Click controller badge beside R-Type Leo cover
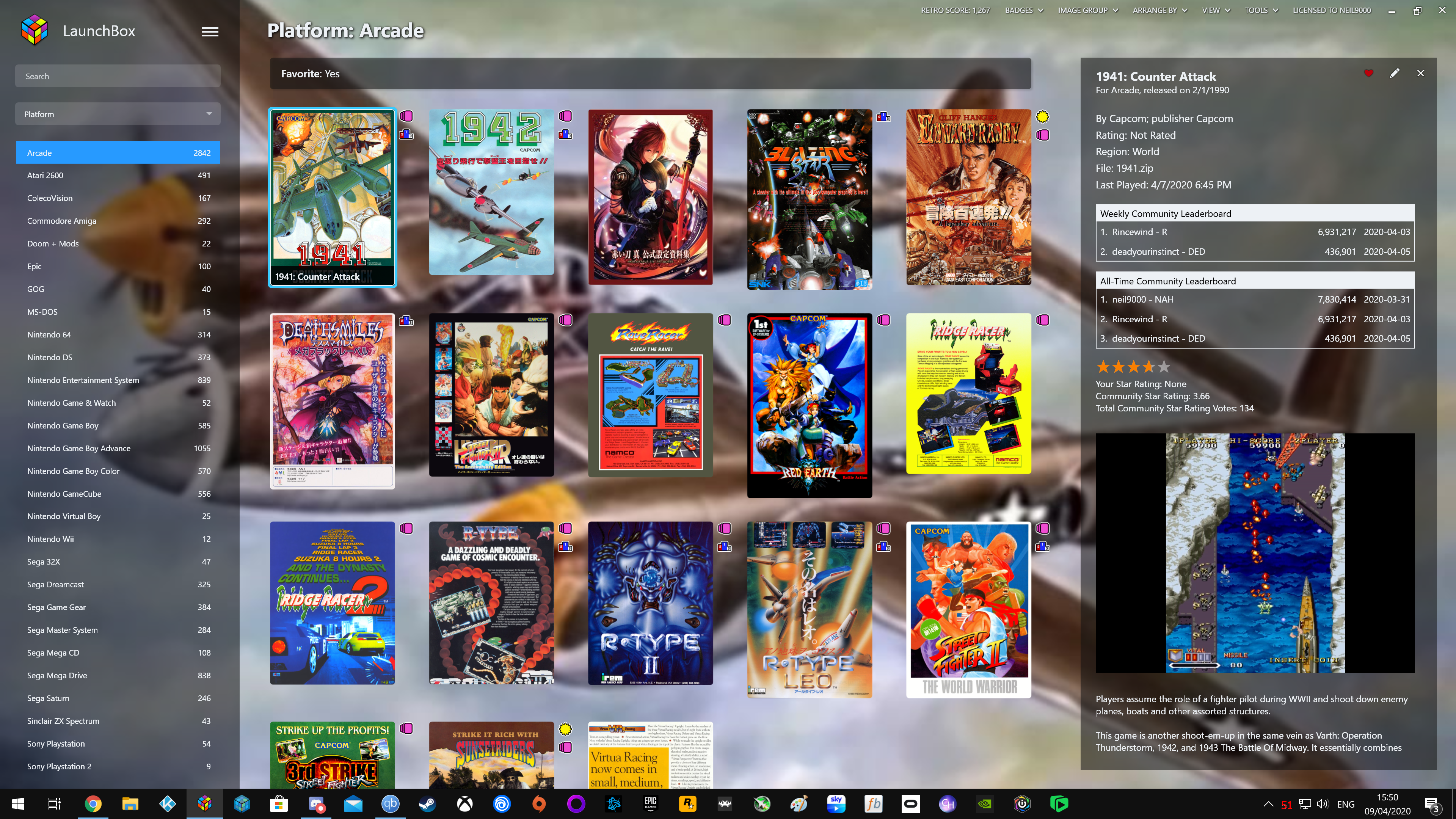The height and width of the screenshot is (819, 1456). point(883,546)
